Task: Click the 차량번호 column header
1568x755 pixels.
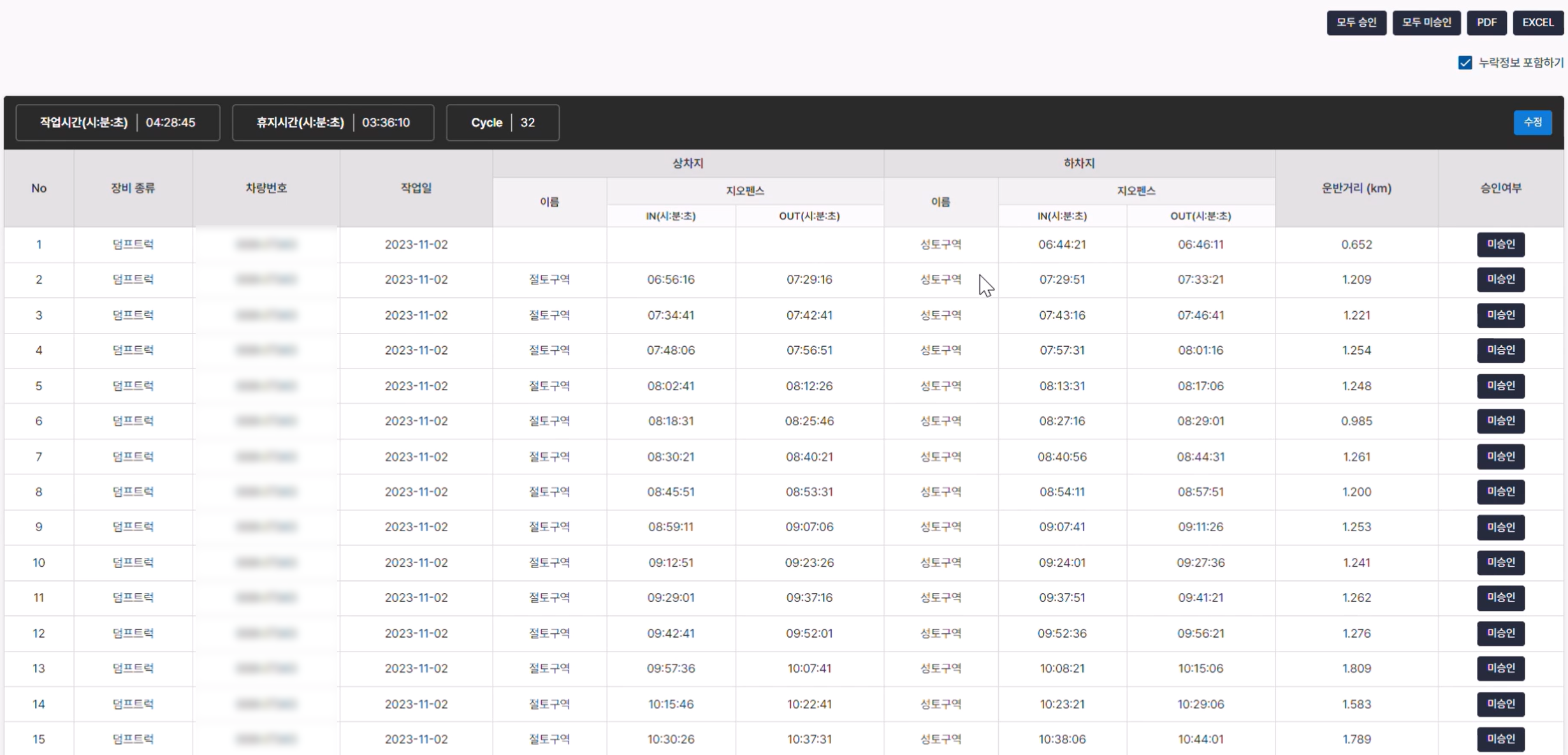Action: coord(266,188)
